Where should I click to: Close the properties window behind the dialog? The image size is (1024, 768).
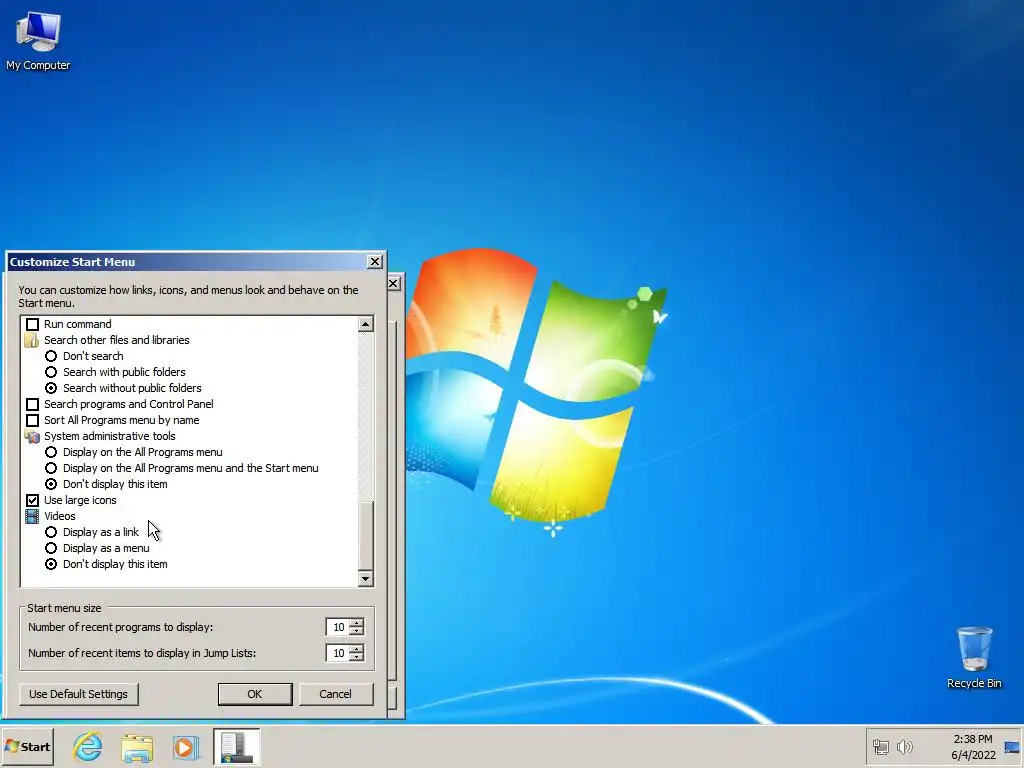[x=393, y=283]
